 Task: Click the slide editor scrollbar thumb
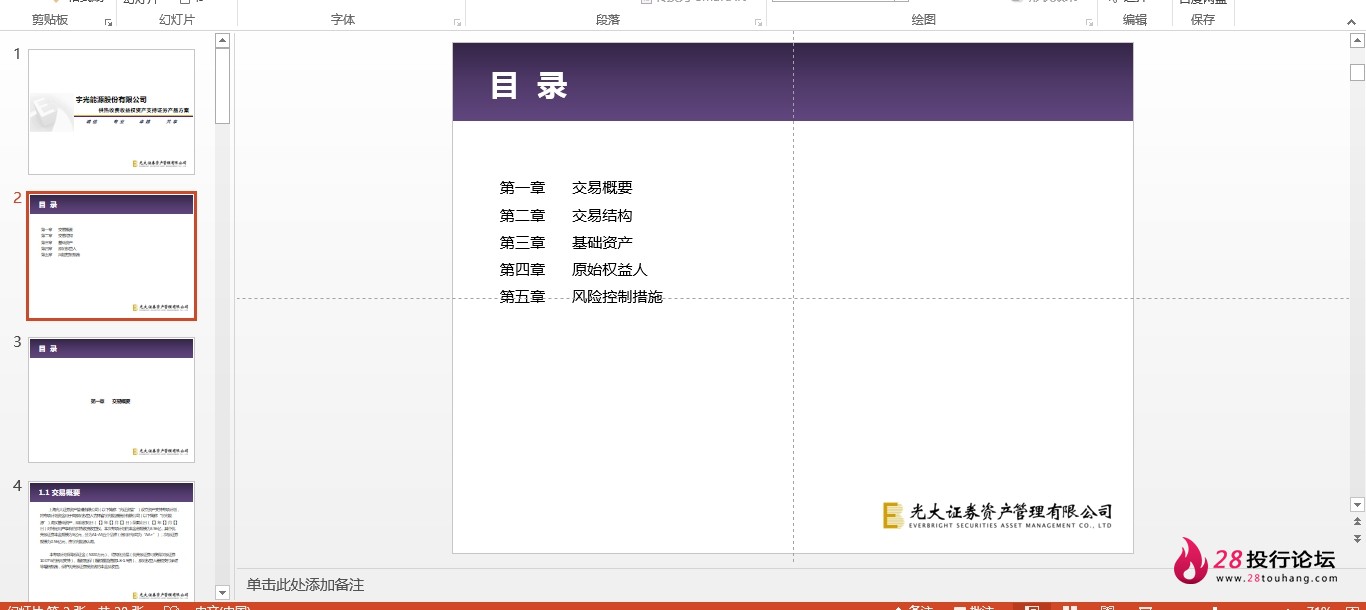1357,72
